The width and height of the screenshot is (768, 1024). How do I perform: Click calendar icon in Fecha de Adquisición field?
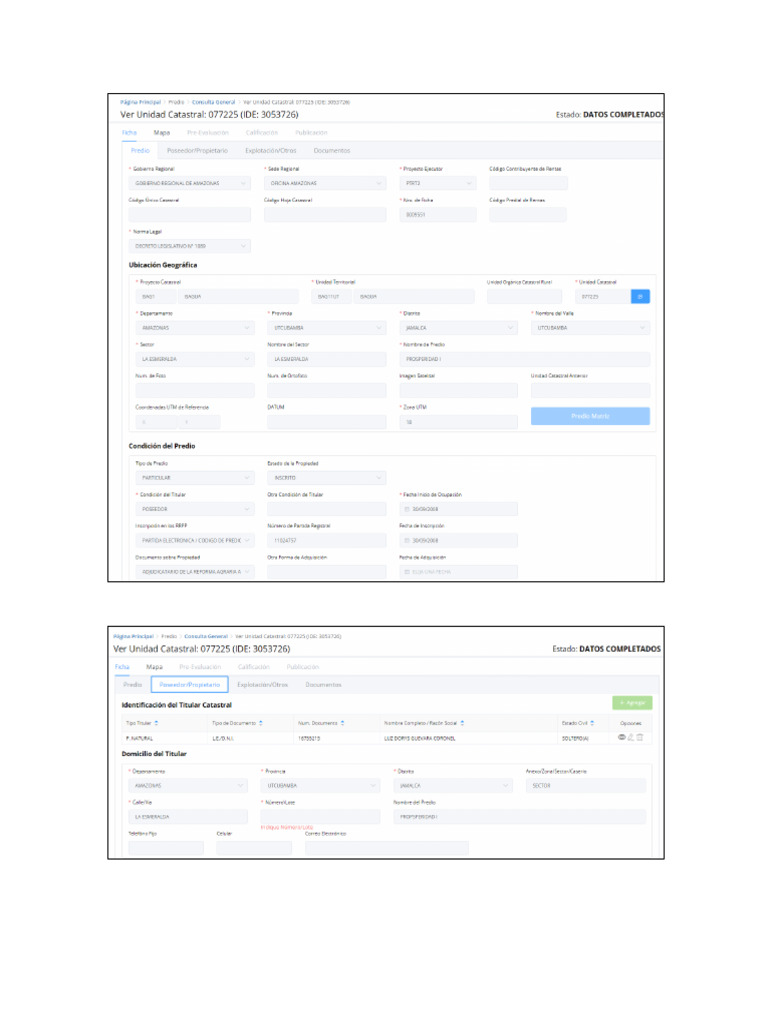(x=407, y=572)
